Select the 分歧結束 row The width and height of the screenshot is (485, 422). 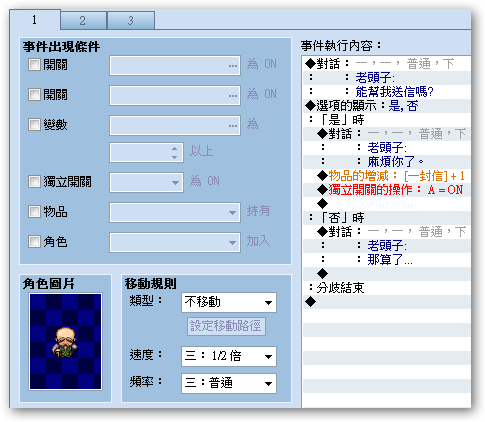387,288
